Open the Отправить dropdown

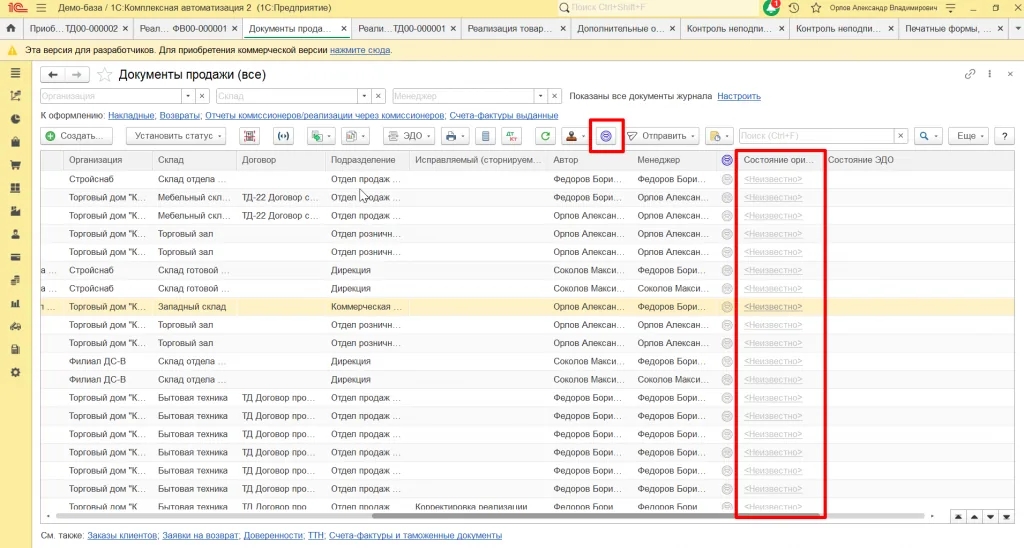(662, 136)
